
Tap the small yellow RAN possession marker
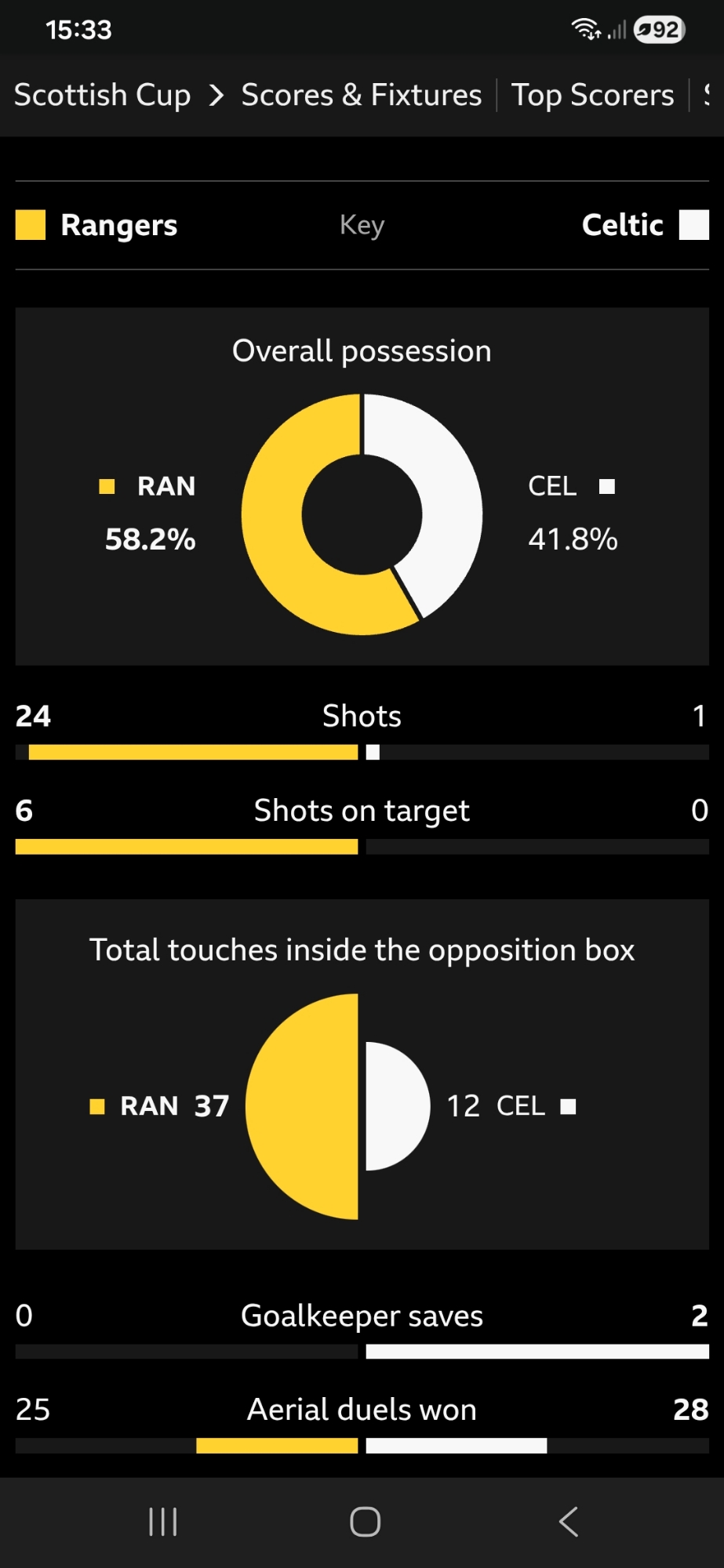click(x=107, y=486)
